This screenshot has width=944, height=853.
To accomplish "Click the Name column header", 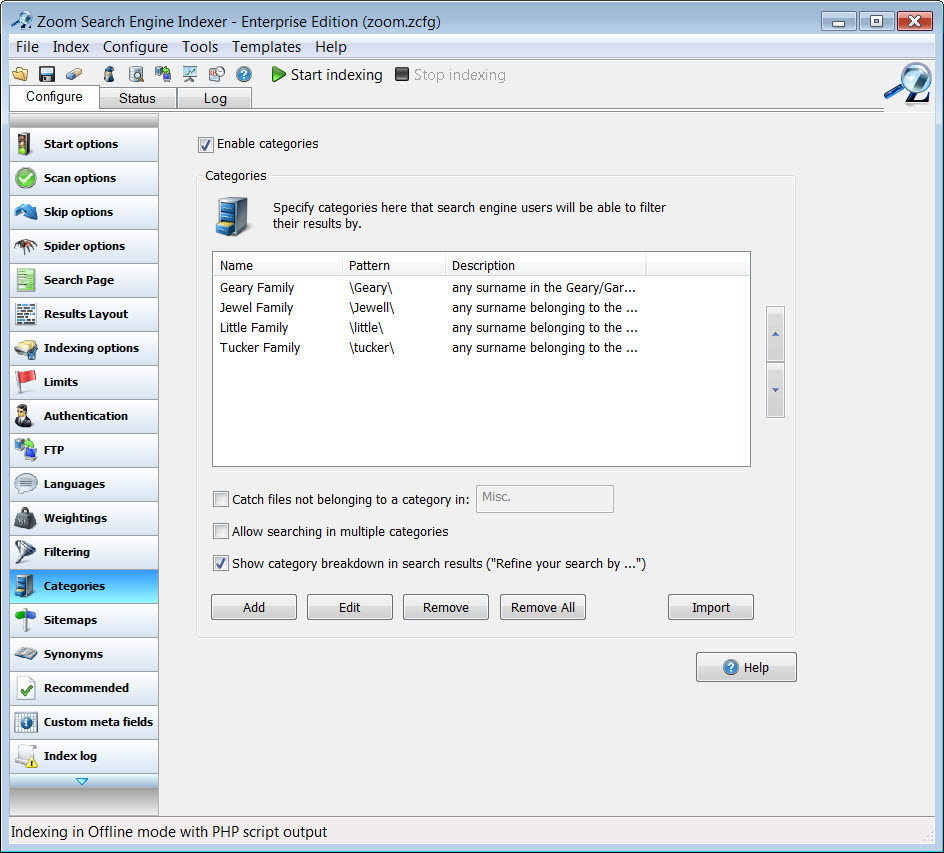I will [x=278, y=265].
